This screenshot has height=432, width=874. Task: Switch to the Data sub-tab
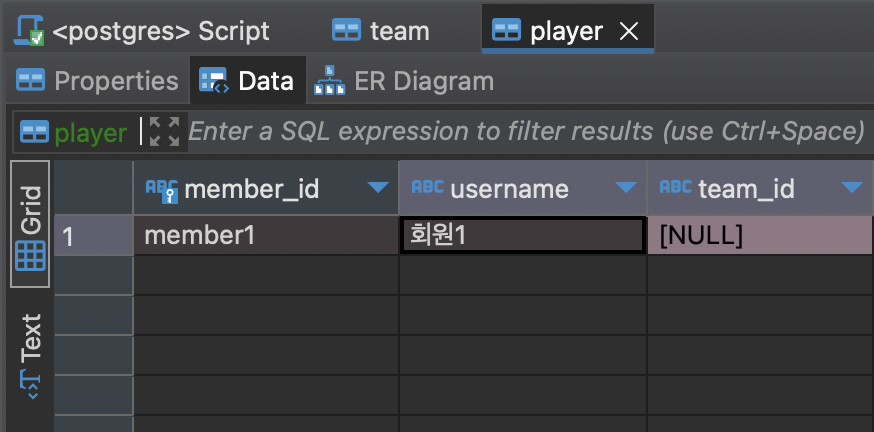tap(247, 80)
